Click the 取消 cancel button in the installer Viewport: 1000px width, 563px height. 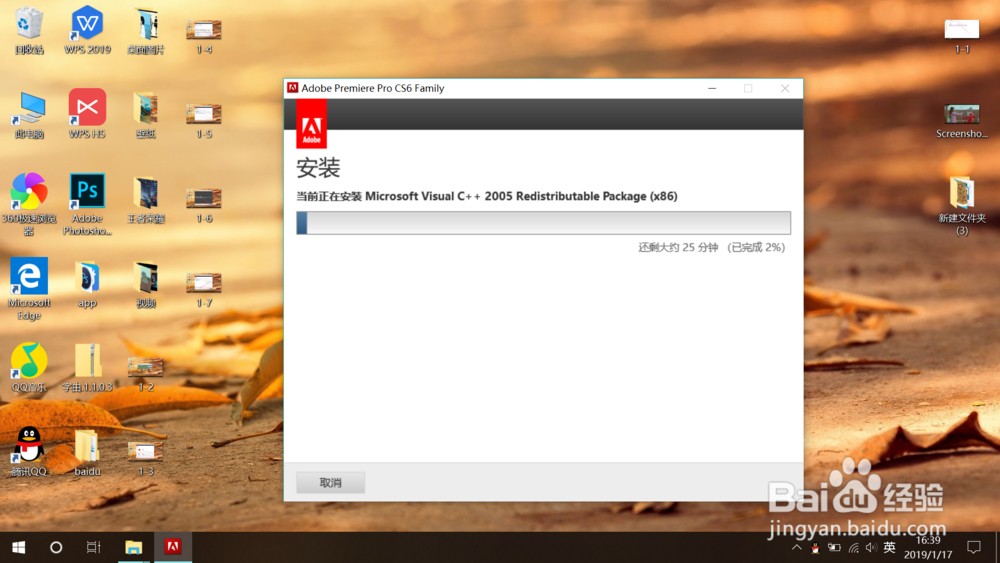(330, 483)
